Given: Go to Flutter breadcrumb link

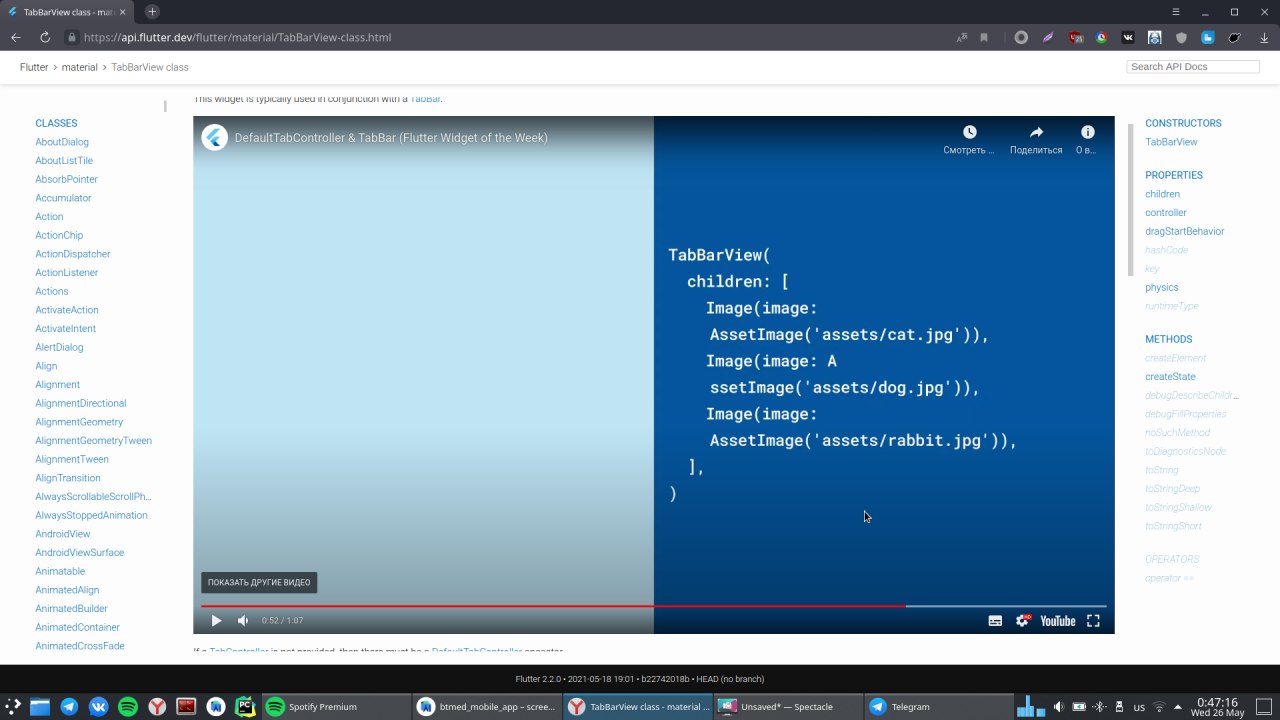Looking at the screenshot, I should point(34,67).
